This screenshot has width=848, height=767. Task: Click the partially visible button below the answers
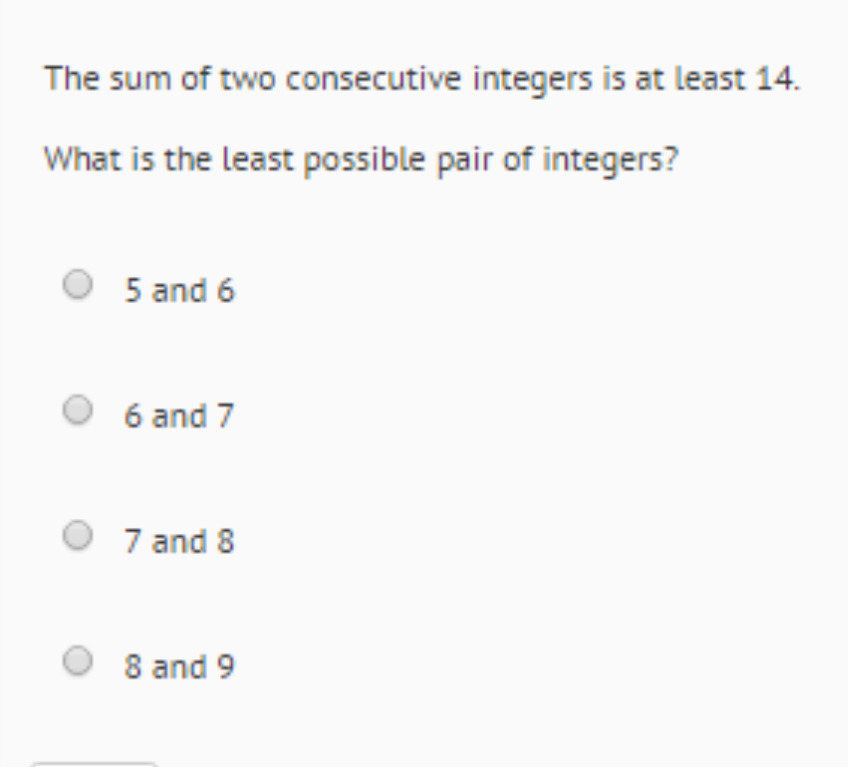click(x=94, y=764)
